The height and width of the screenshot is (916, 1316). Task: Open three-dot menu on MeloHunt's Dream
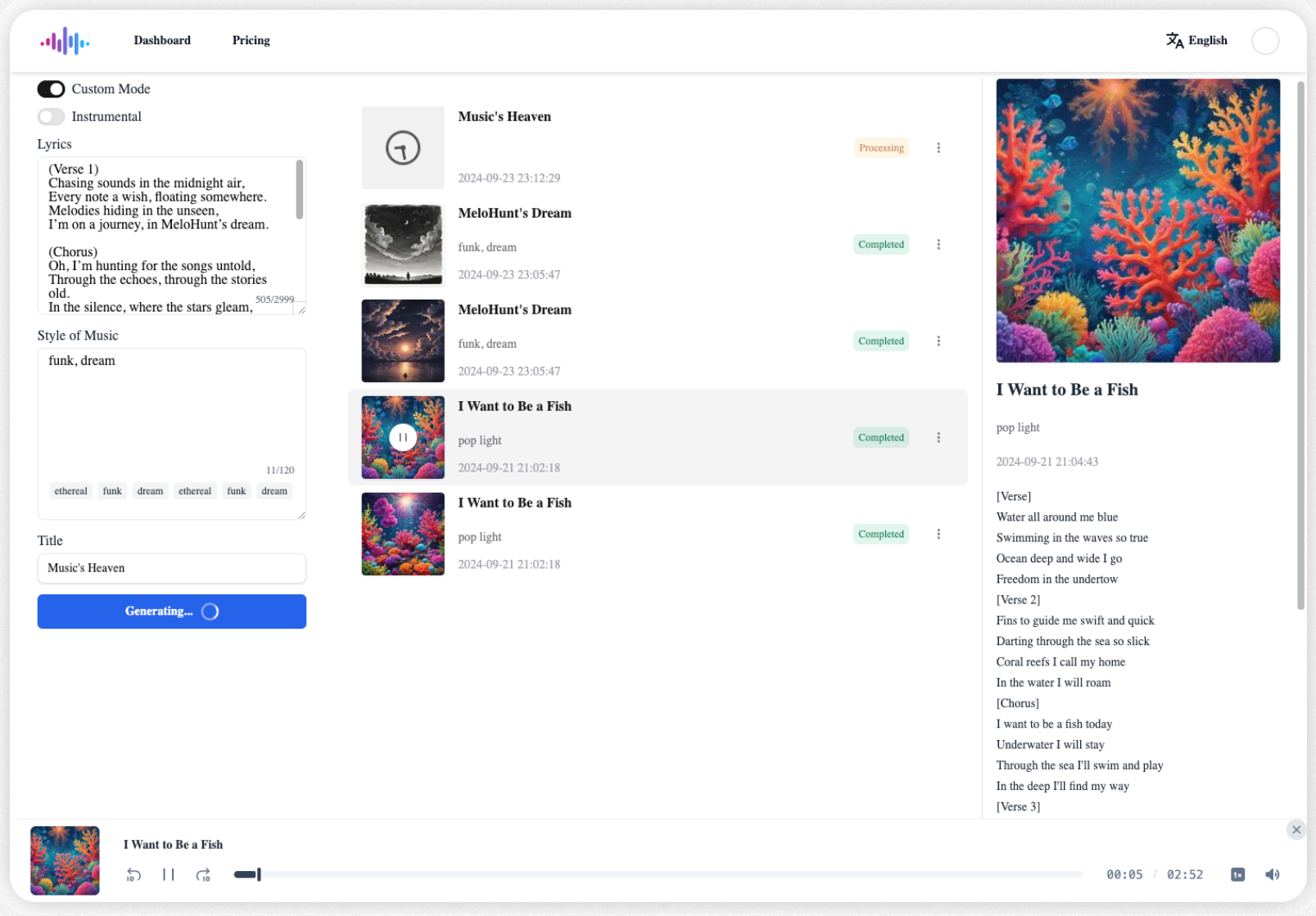938,244
